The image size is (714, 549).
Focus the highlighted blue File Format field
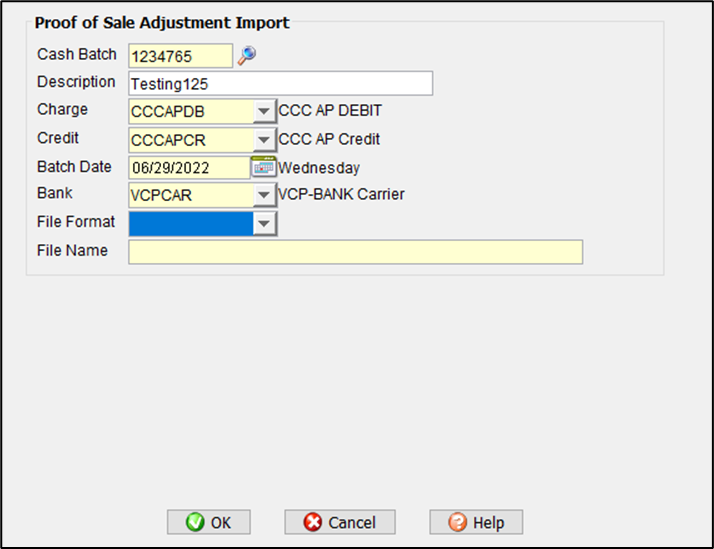click(x=190, y=223)
